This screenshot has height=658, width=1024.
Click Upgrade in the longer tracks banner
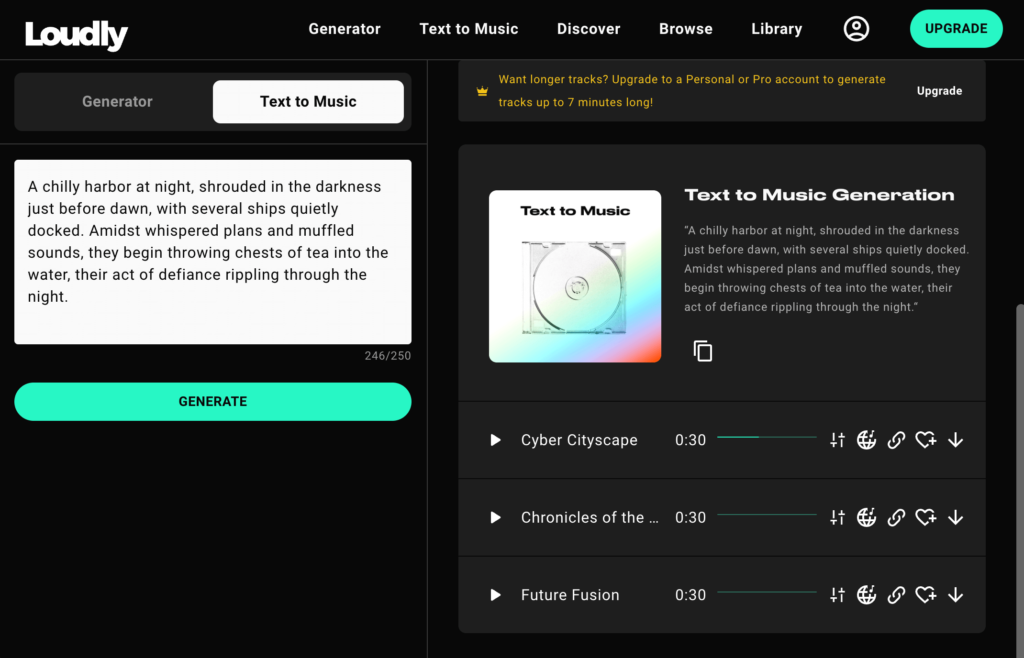tap(939, 90)
